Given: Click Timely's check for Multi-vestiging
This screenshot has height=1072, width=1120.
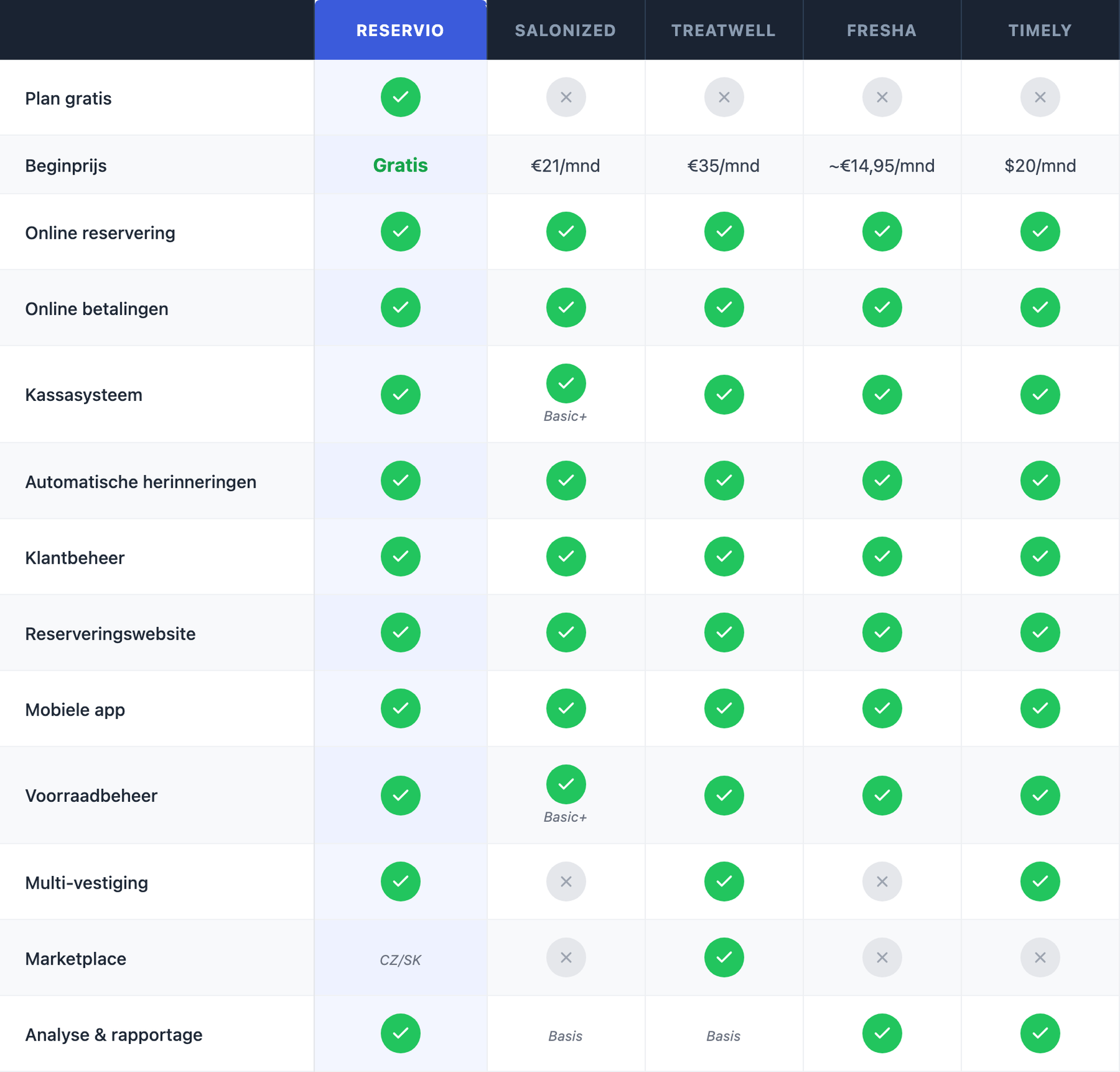Looking at the screenshot, I should tap(1040, 881).
